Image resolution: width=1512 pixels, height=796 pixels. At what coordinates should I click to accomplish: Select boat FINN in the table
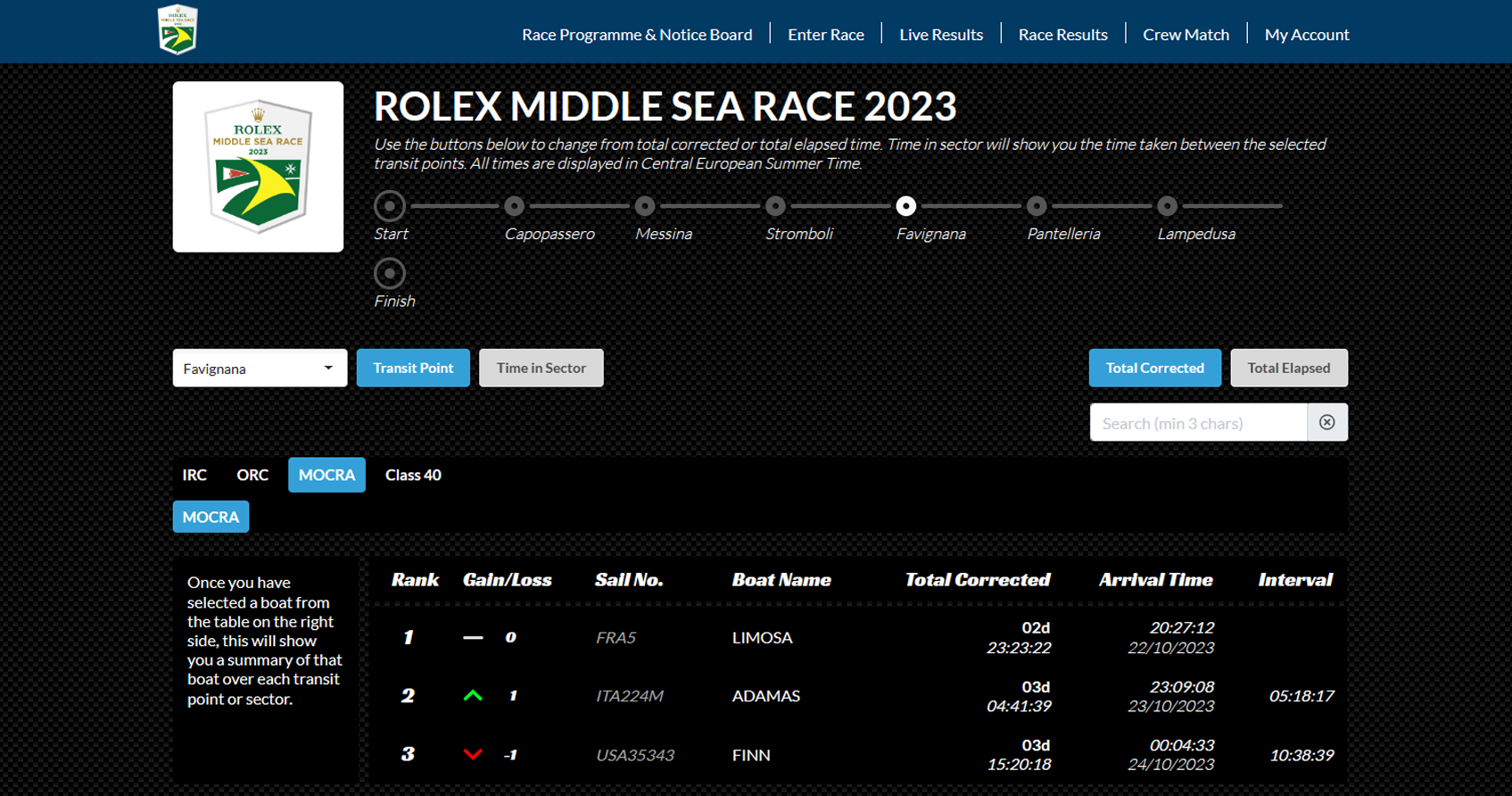pyautogui.click(x=751, y=755)
